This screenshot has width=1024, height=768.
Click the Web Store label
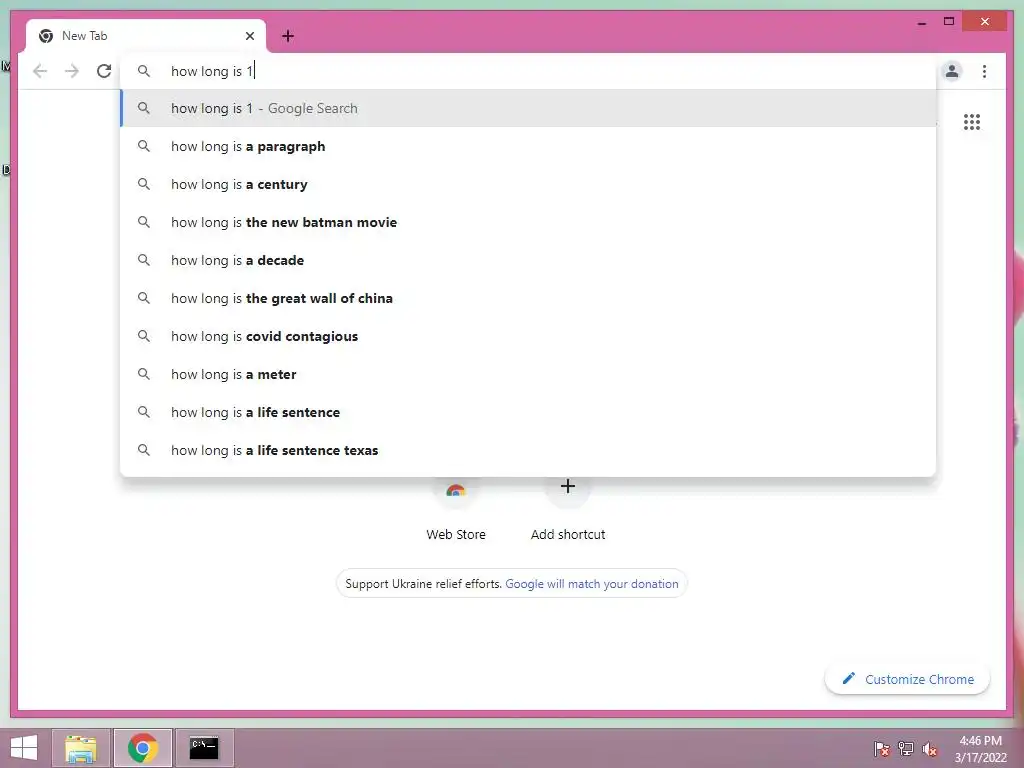pyautogui.click(x=456, y=534)
